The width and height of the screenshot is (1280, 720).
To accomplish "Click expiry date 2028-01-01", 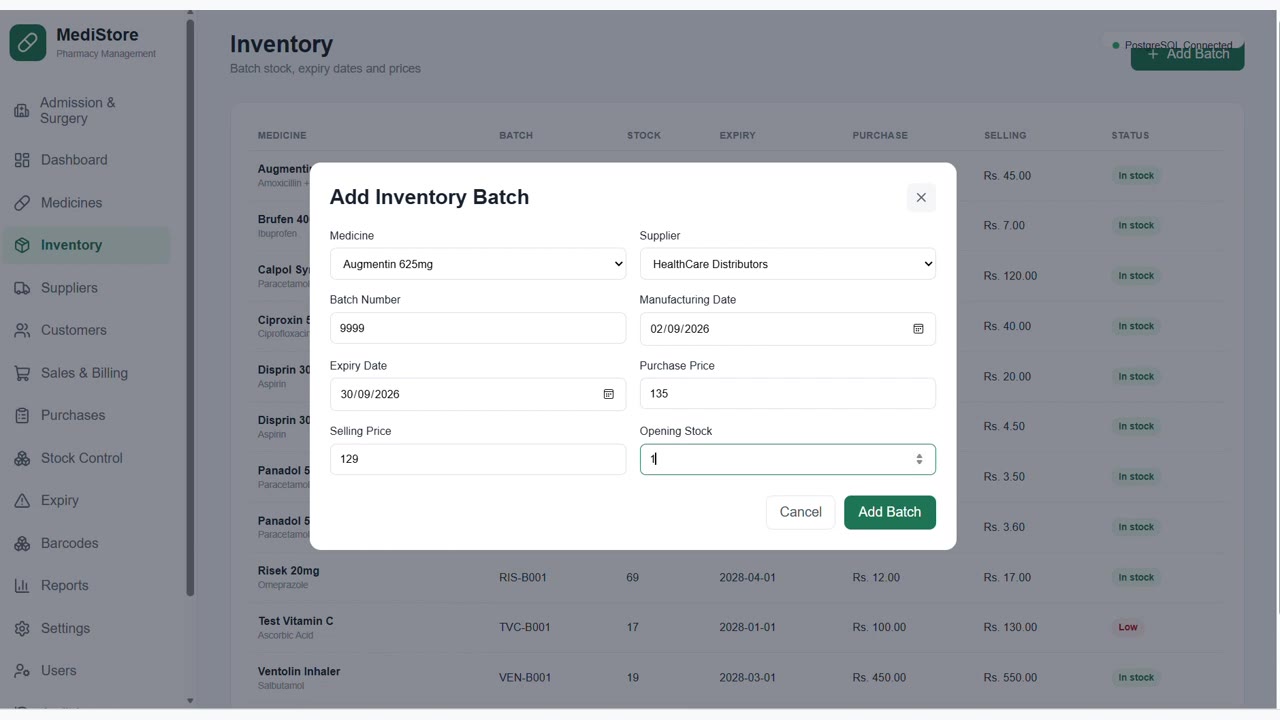I will point(747,627).
